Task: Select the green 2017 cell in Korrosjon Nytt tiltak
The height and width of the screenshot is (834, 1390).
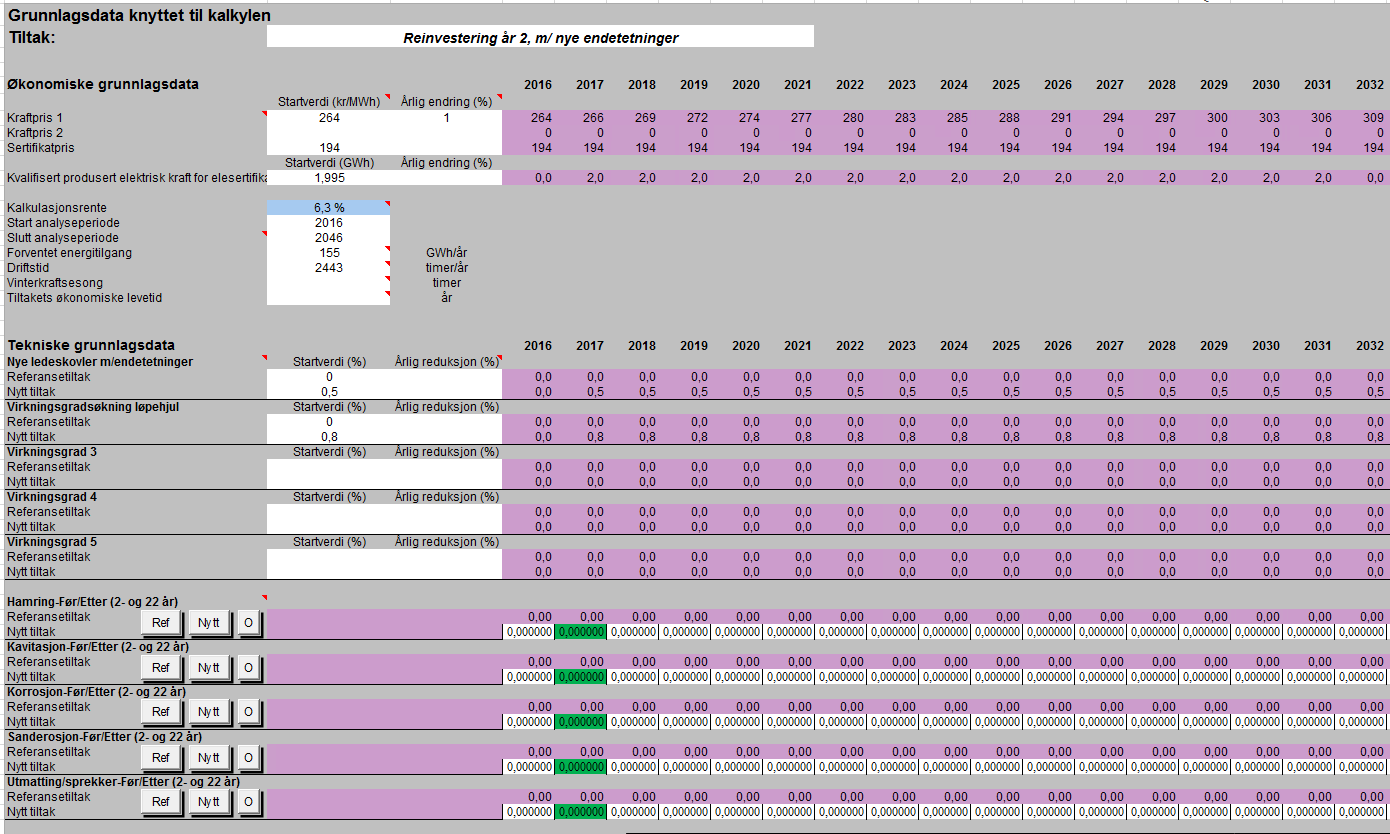Action: 580,722
